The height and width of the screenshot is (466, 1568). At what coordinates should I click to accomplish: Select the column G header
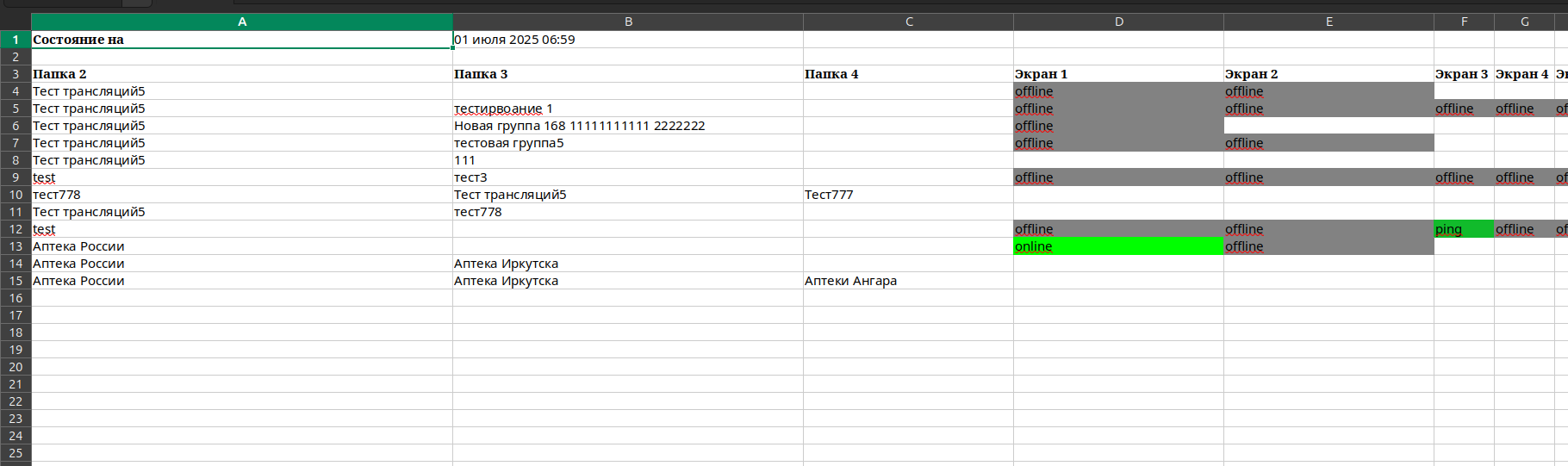point(1524,22)
